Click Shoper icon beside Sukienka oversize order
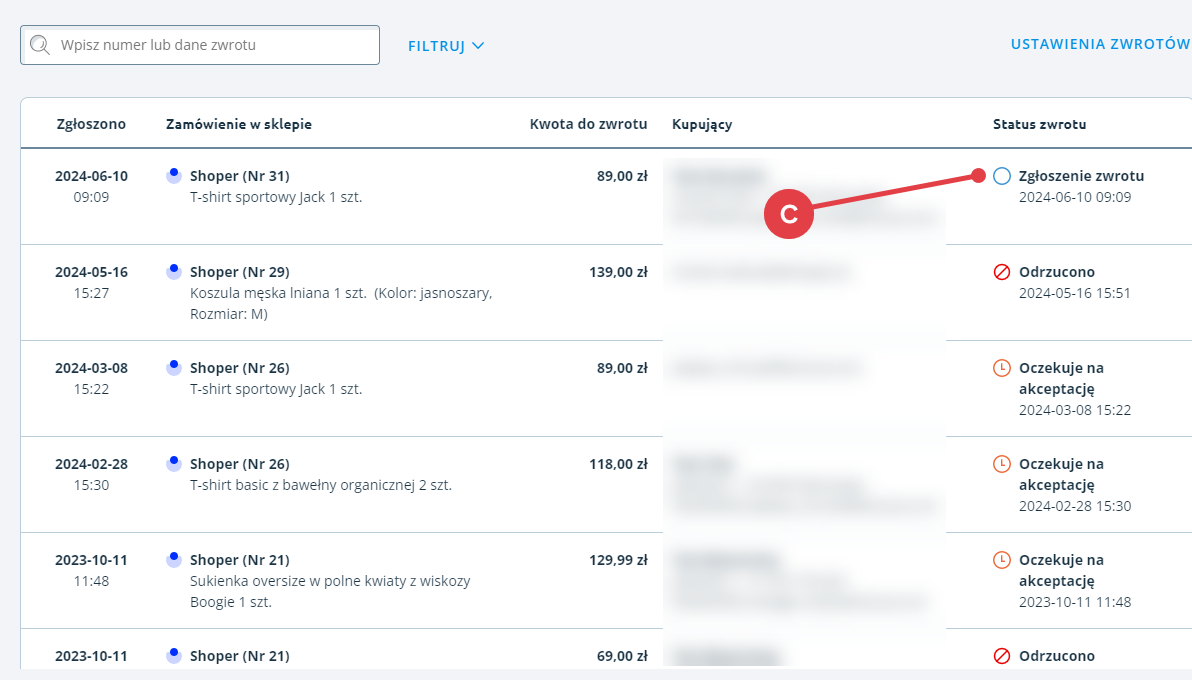Image resolution: width=1192 pixels, height=680 pixels. 174,559
